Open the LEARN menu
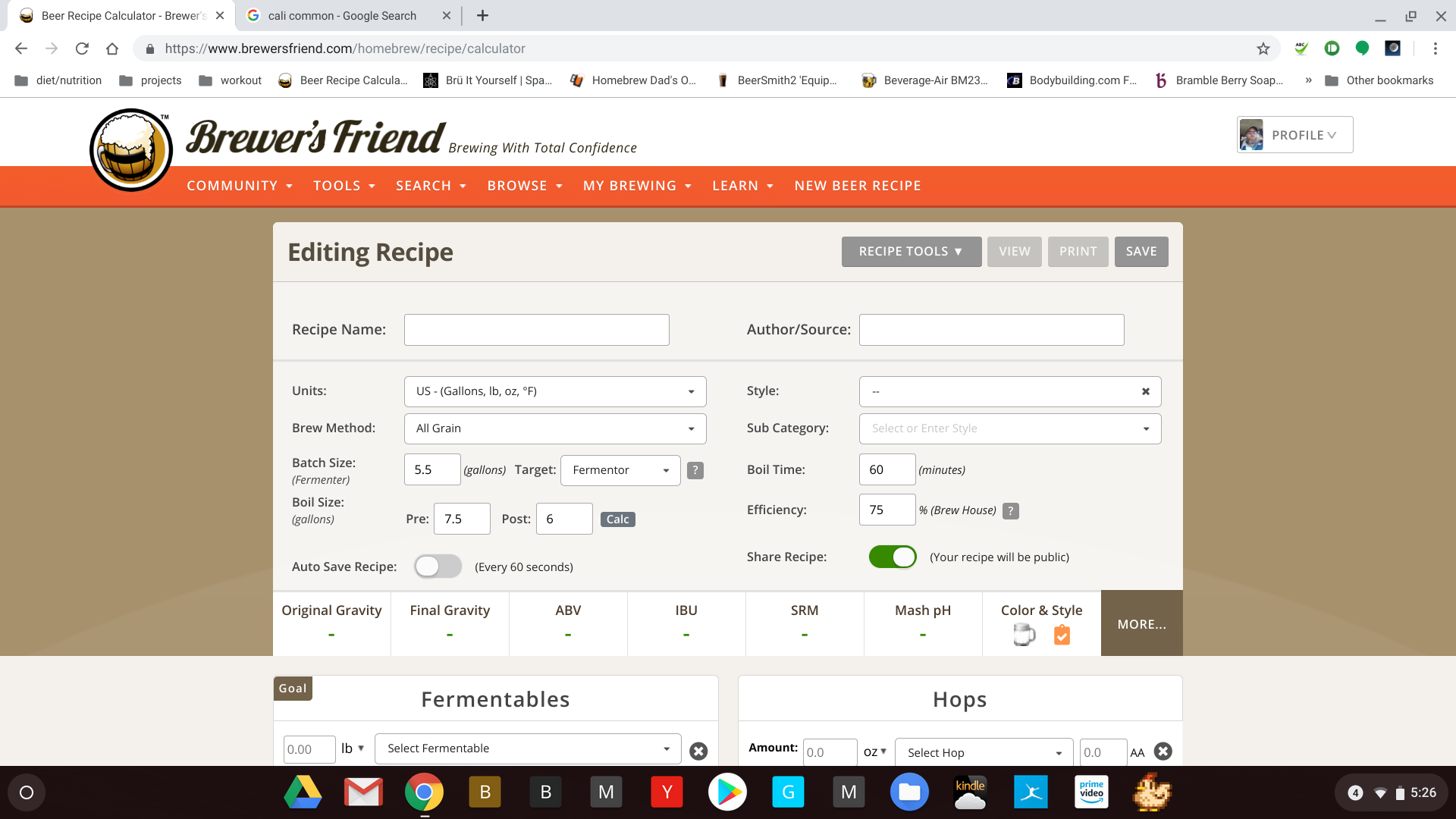This screenshot has width=1456, height=819. coord(742,186)
